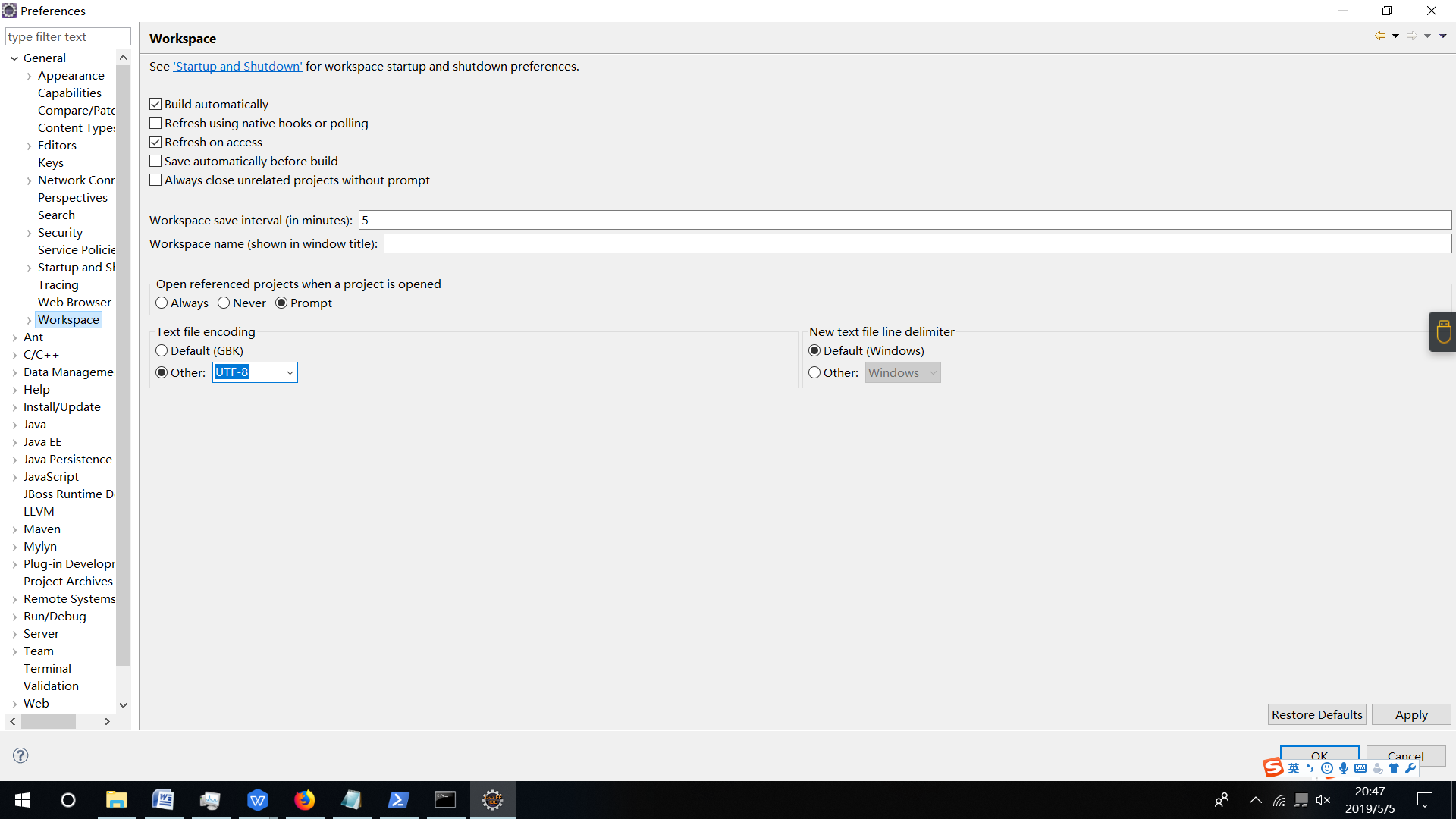The image size is (1456, 819).
Task: Open Firefox from the taskbar
Action: pyautogui.click(x=304, y=800)
